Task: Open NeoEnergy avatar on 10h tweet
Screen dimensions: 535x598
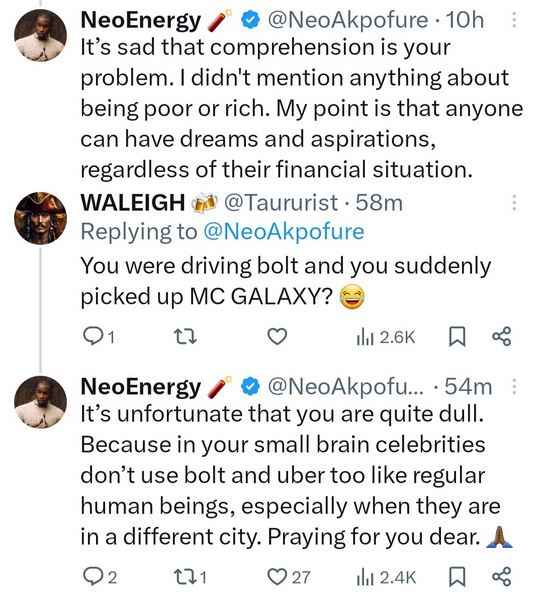Action: coord(40,35)
